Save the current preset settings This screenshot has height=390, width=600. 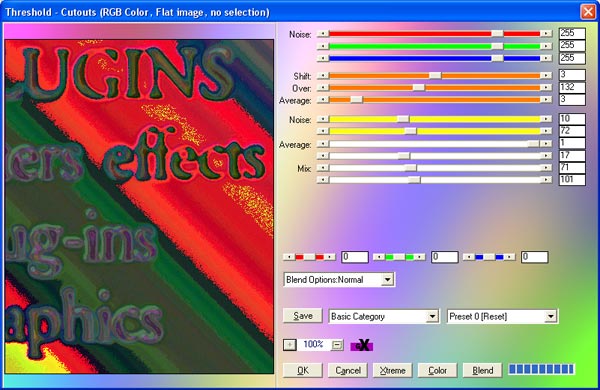click(303, 316)
